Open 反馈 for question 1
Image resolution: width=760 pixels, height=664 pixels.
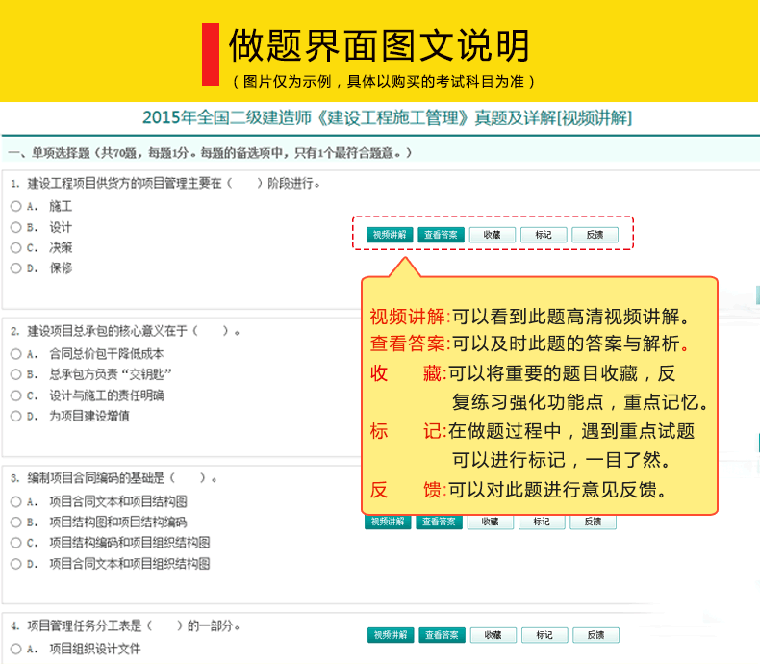coord(595,235)
